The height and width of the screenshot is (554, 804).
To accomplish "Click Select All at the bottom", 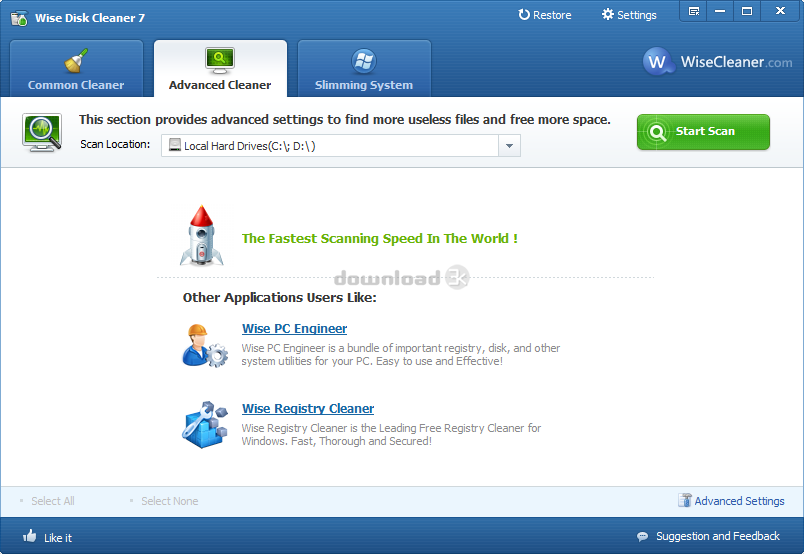I will 53,501.
